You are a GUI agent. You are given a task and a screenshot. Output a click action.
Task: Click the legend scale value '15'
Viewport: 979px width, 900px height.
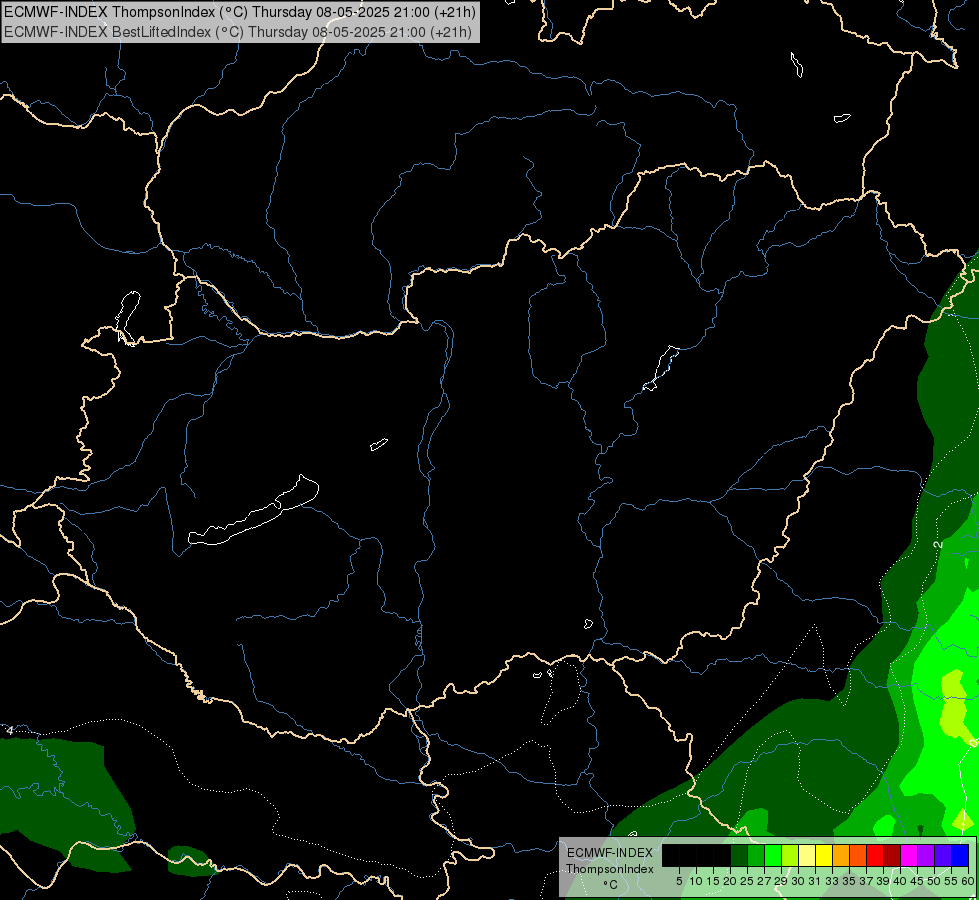click(x=713, y=881)
